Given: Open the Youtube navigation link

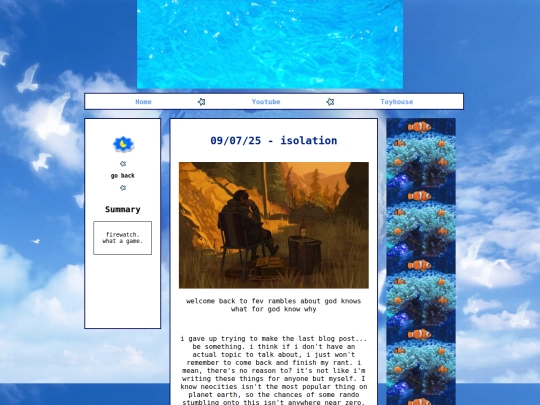Looking at the screenshot, I should click(266, 102).
